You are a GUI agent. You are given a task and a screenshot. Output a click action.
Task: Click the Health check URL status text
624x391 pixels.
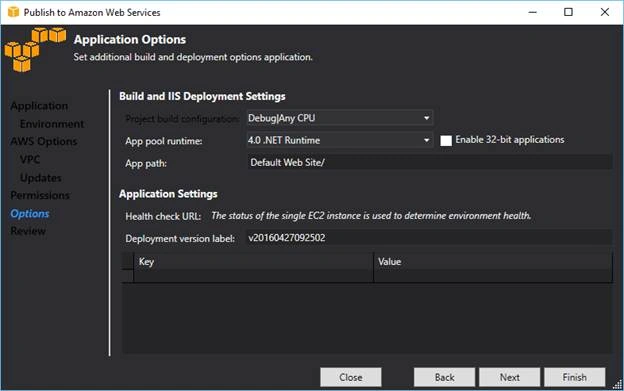pos(371,216)
